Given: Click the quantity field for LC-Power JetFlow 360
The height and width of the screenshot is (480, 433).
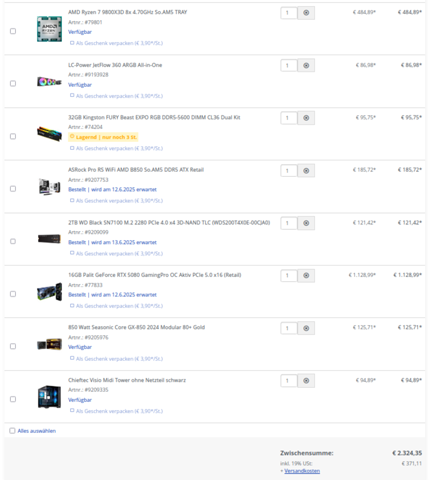Looking at the screenshot, I should (289, 66).
